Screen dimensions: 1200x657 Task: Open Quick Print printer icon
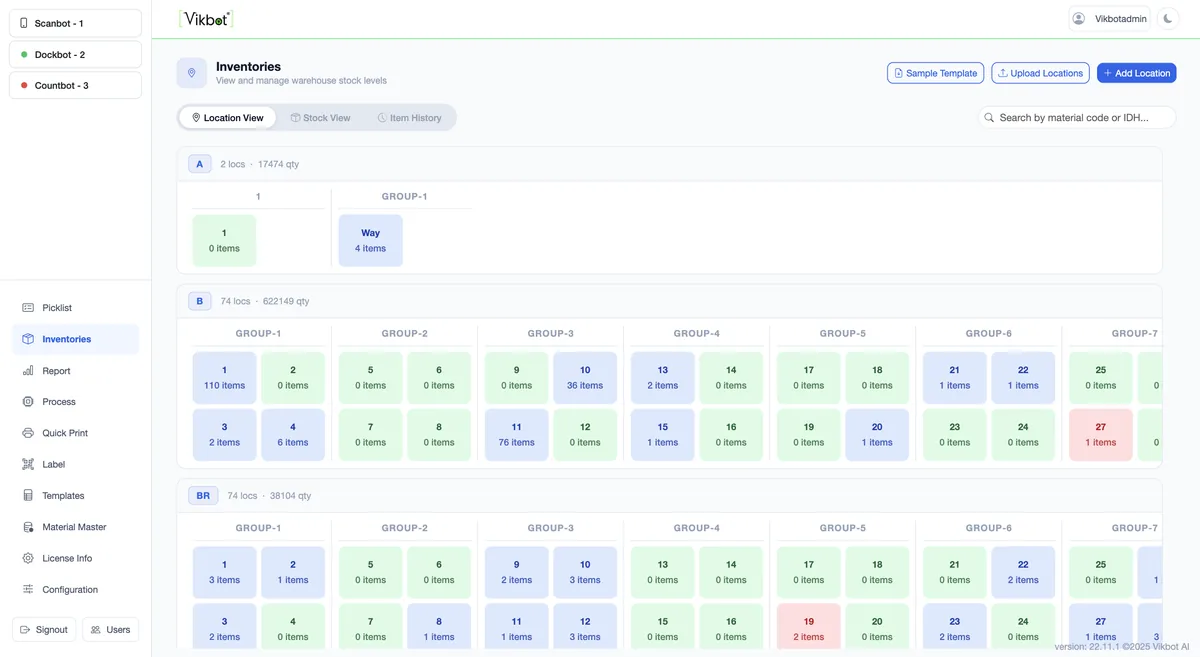28,433
